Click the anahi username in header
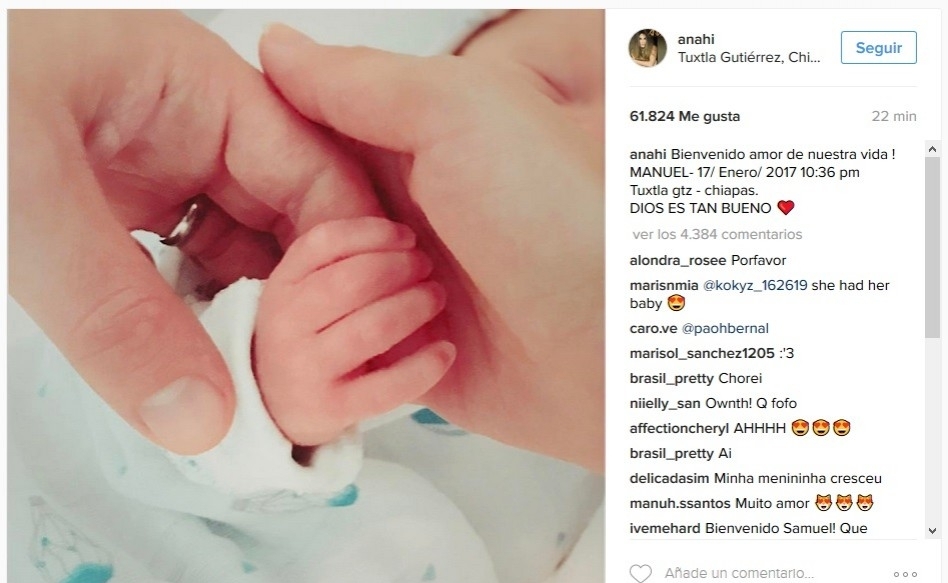This screenshot has width=948, height=583. click(x=696, y=39)
